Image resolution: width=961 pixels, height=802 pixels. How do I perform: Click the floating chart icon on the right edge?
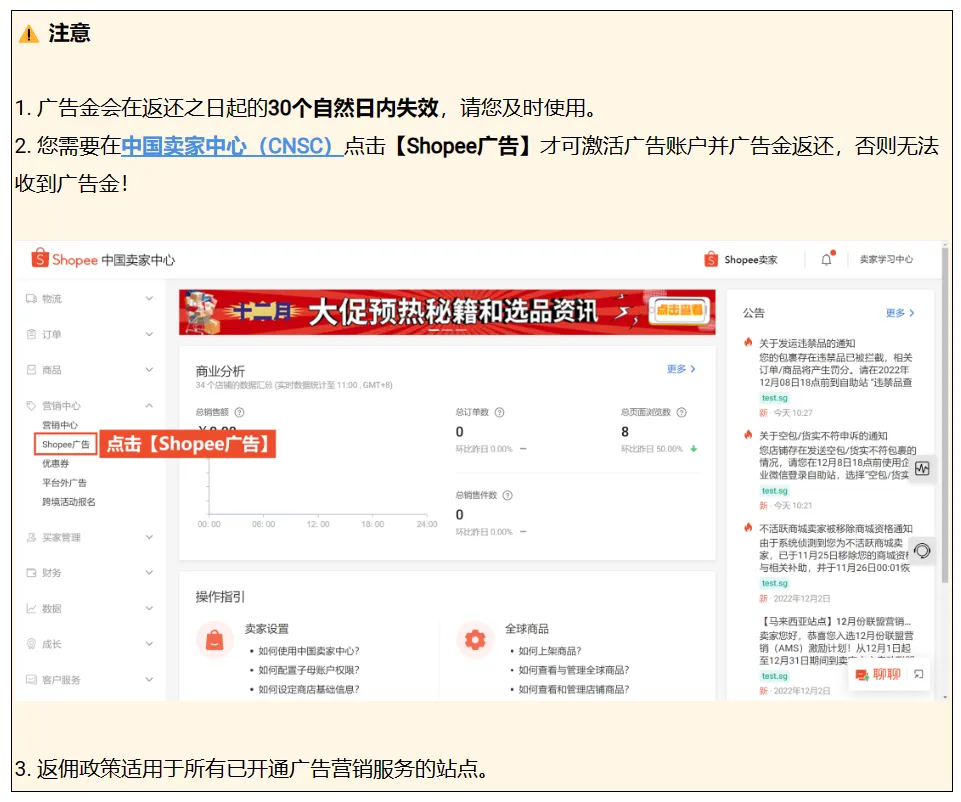(920, 469)
